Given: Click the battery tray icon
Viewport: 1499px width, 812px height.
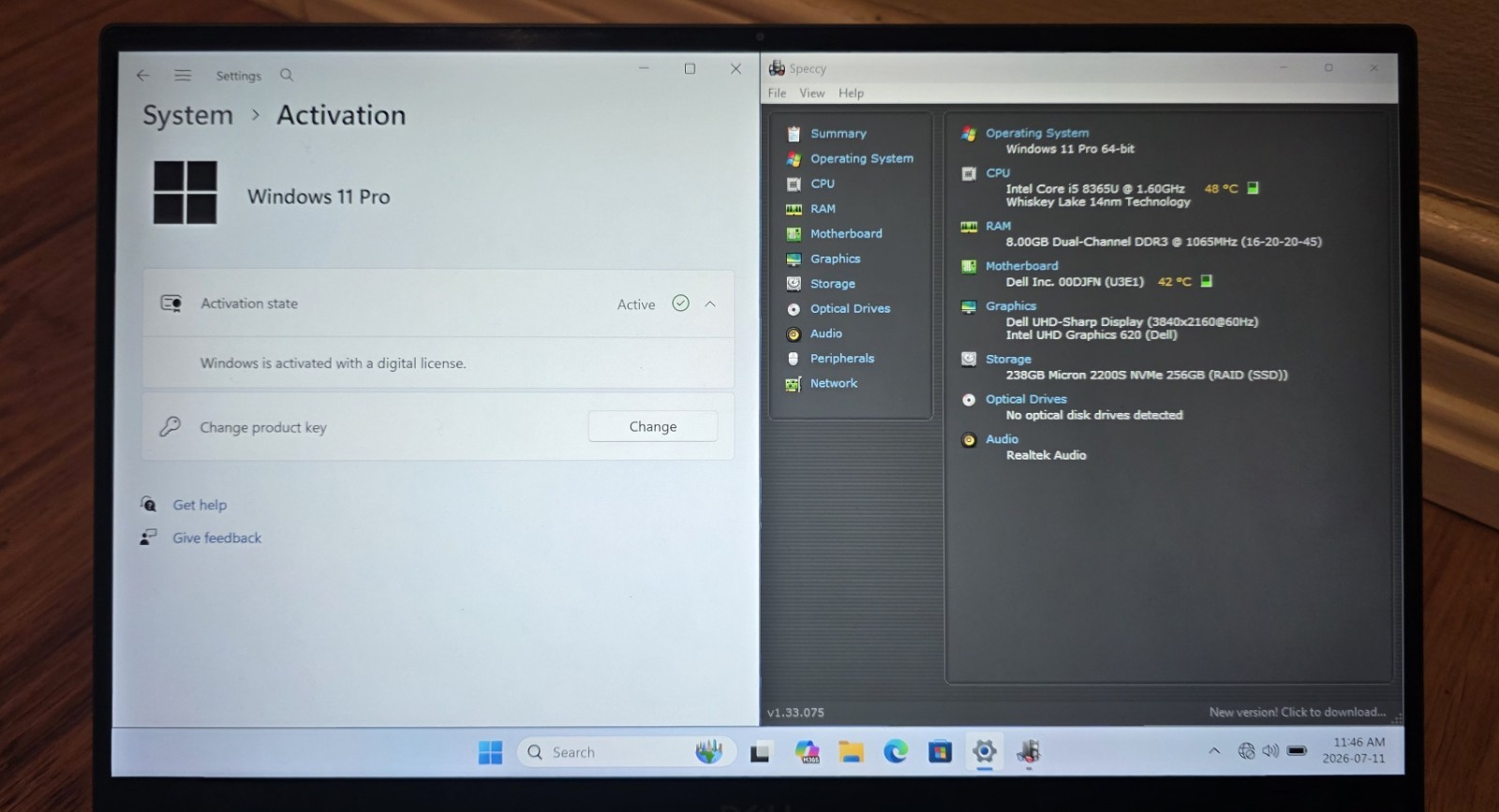Looking at the screenshot, I should (x=1297, y=751).
